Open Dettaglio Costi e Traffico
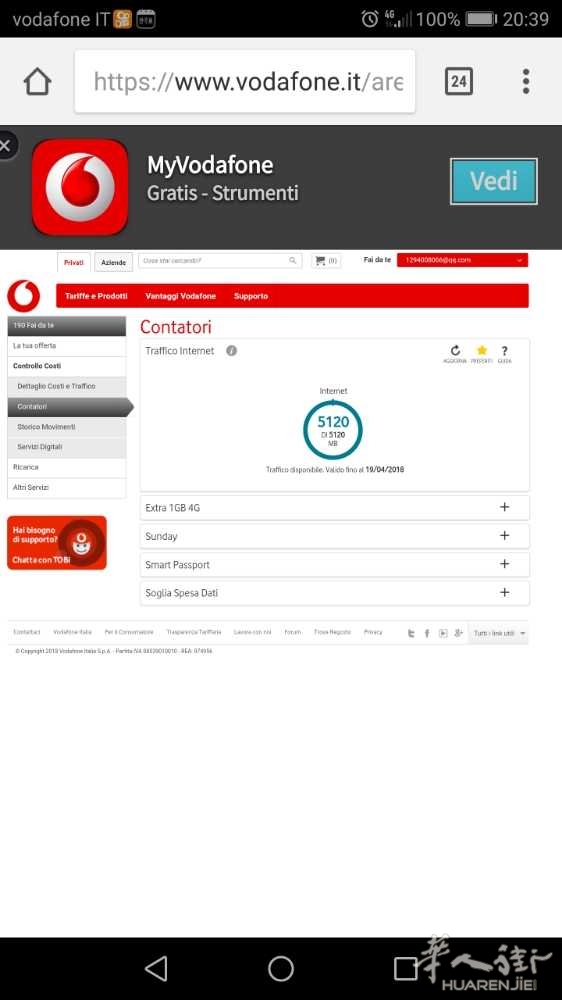The height and width of the screenshot is (1000, 562). [x=66, y=386]
